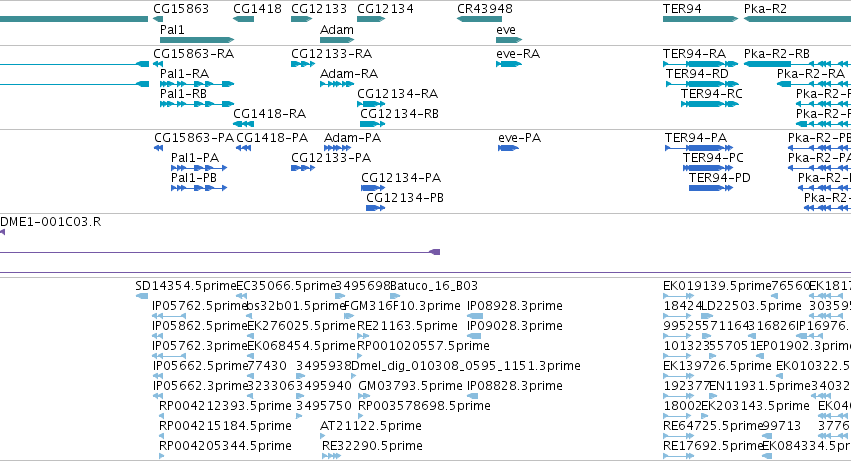The height and width of the screenshot is (461, 851).
Task: Click the SD14354.5prime EST label
Action: tap(186, 286)
